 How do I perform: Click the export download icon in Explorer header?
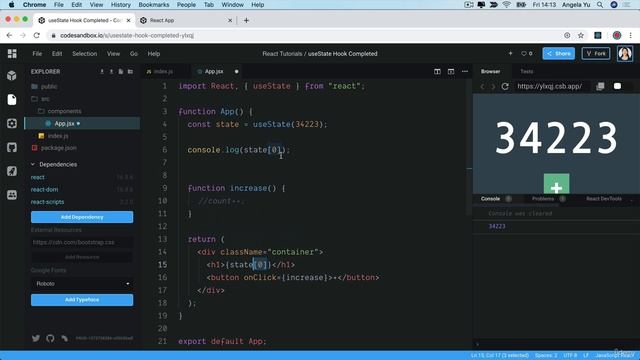102,71
